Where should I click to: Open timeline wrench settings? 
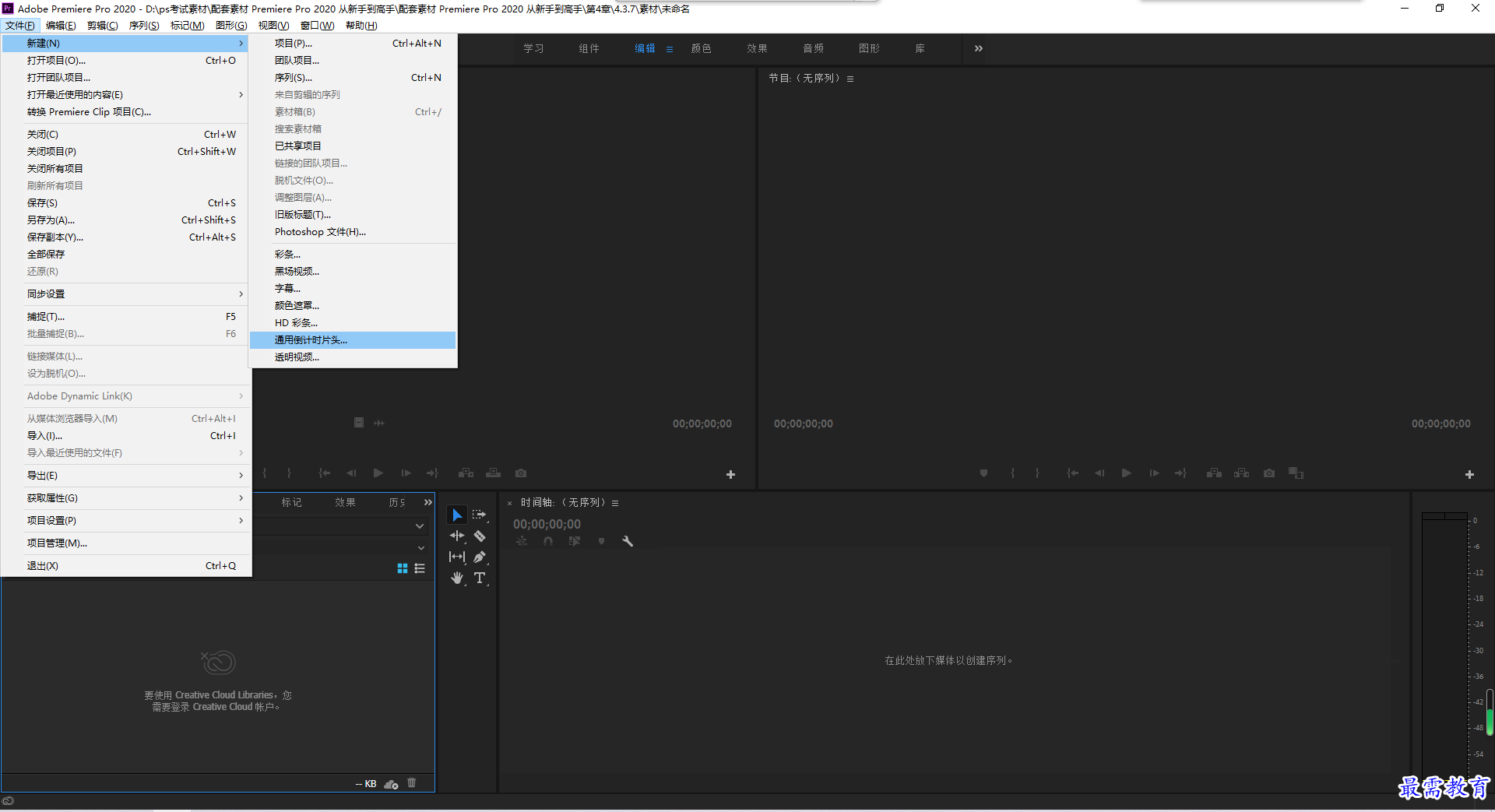tap(628, 541)
